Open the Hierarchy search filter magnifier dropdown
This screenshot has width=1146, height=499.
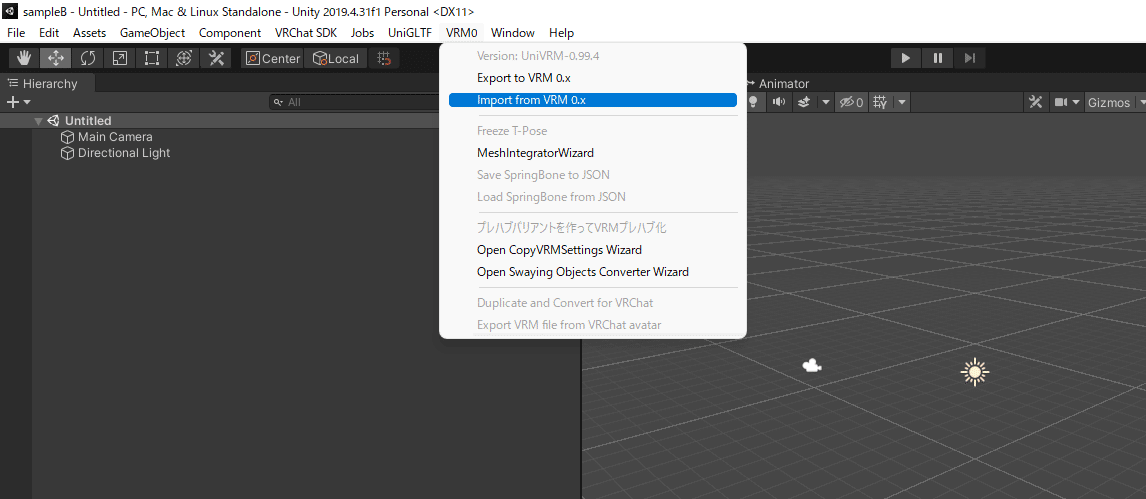click(278, 102)
